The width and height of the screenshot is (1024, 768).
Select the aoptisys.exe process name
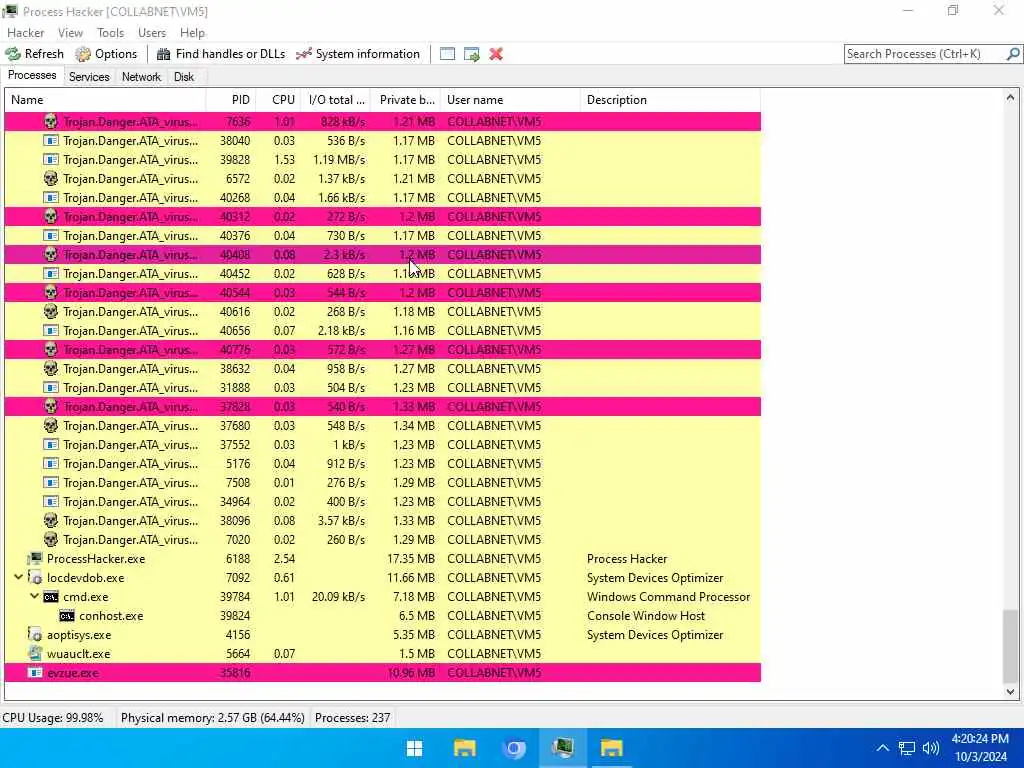pyautogui.click(x=79, y=635)
